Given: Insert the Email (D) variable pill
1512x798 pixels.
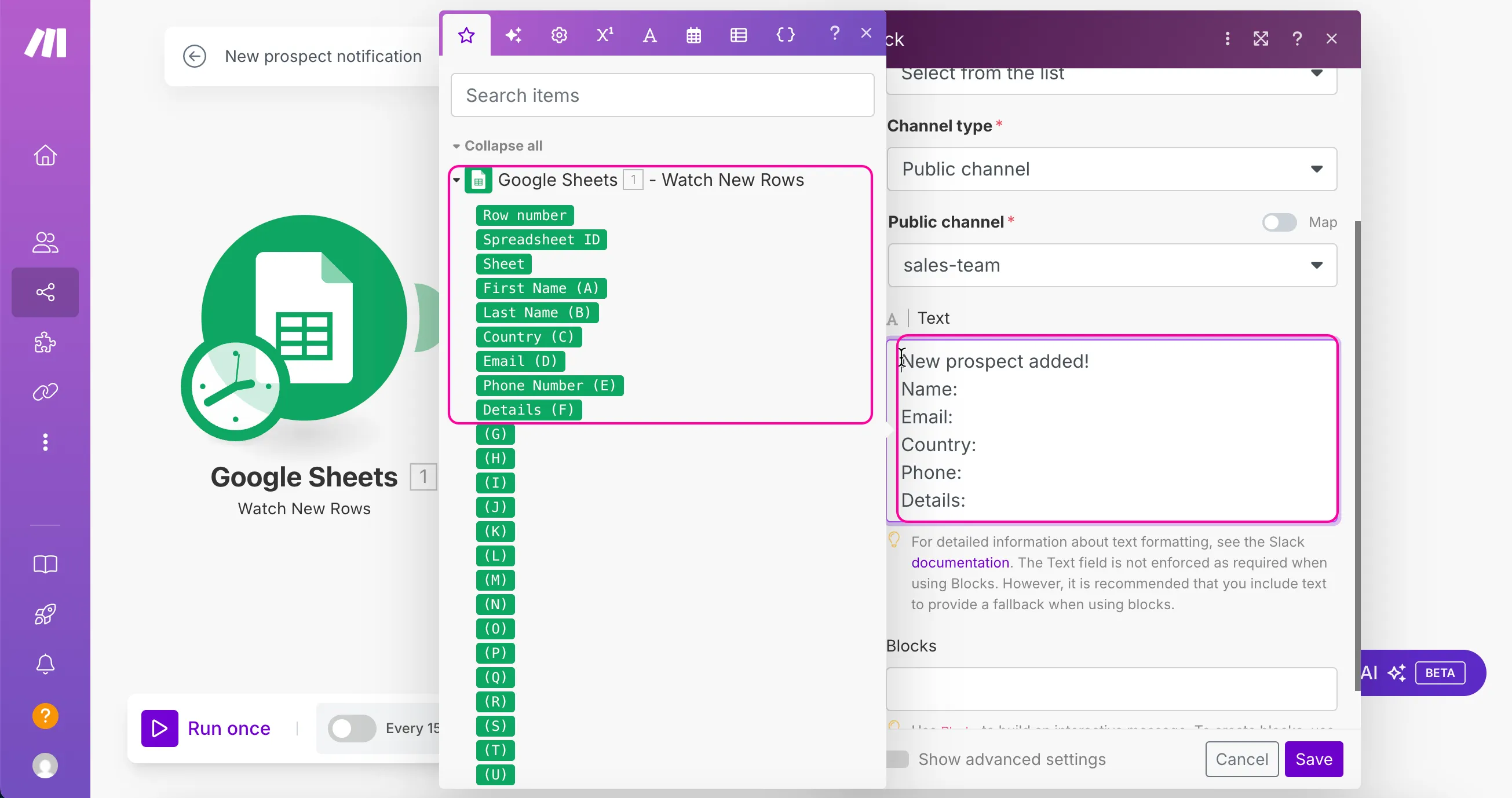Looking at the screenshot, I should 520,361.
